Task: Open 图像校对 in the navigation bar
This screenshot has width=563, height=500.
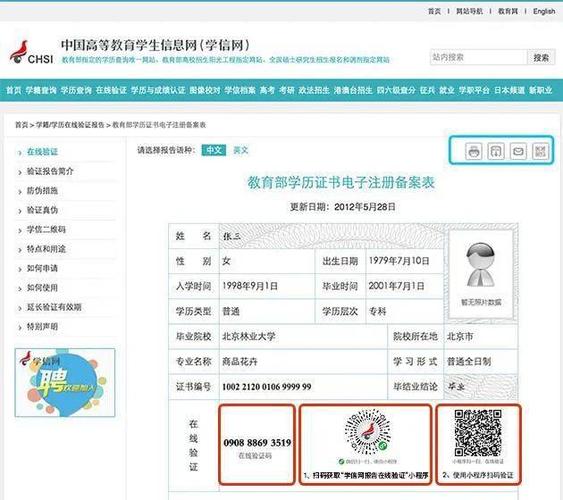Action: pos(205,90)
